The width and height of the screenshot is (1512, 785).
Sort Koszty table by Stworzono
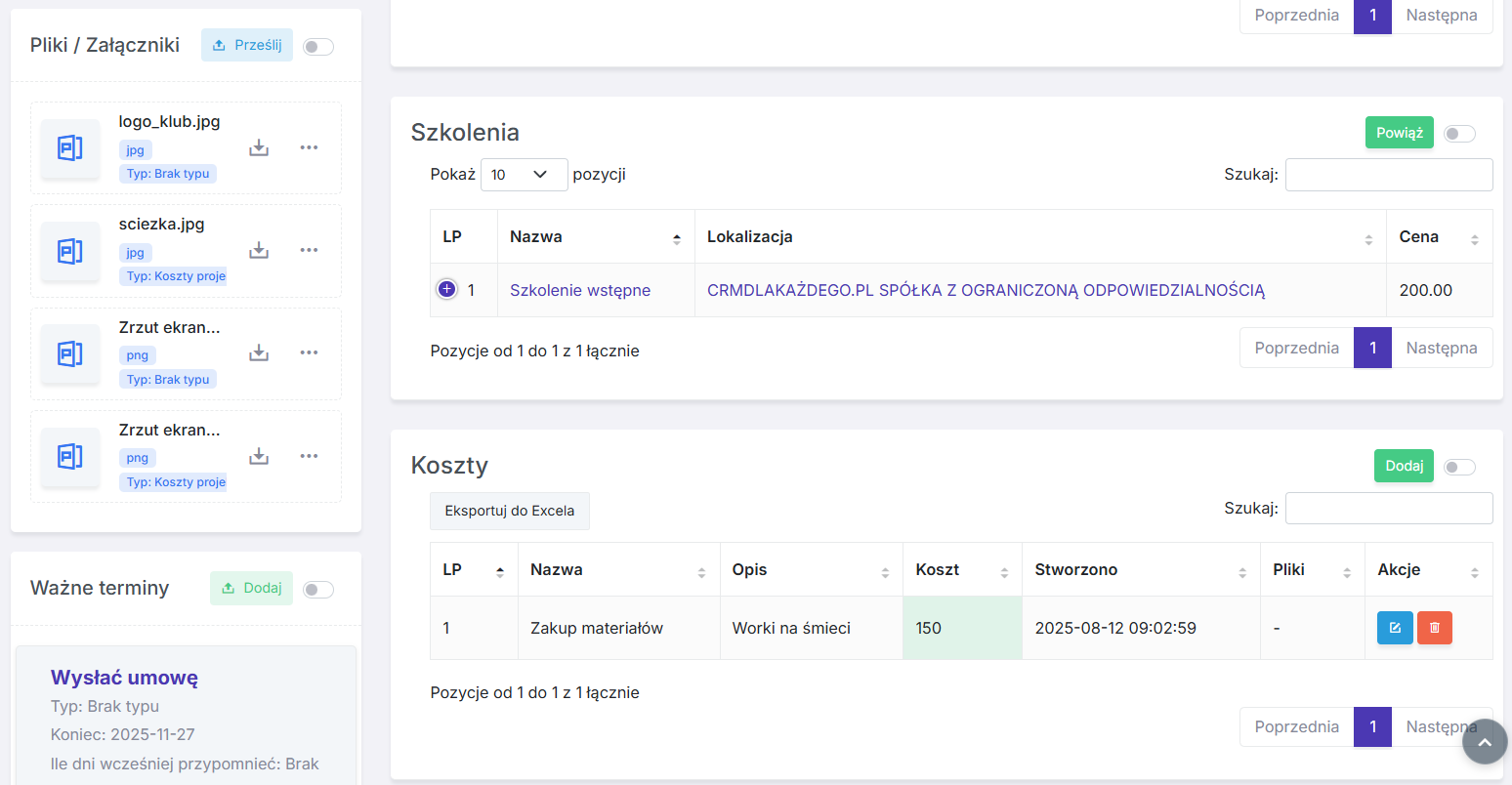pos(1142,569)
